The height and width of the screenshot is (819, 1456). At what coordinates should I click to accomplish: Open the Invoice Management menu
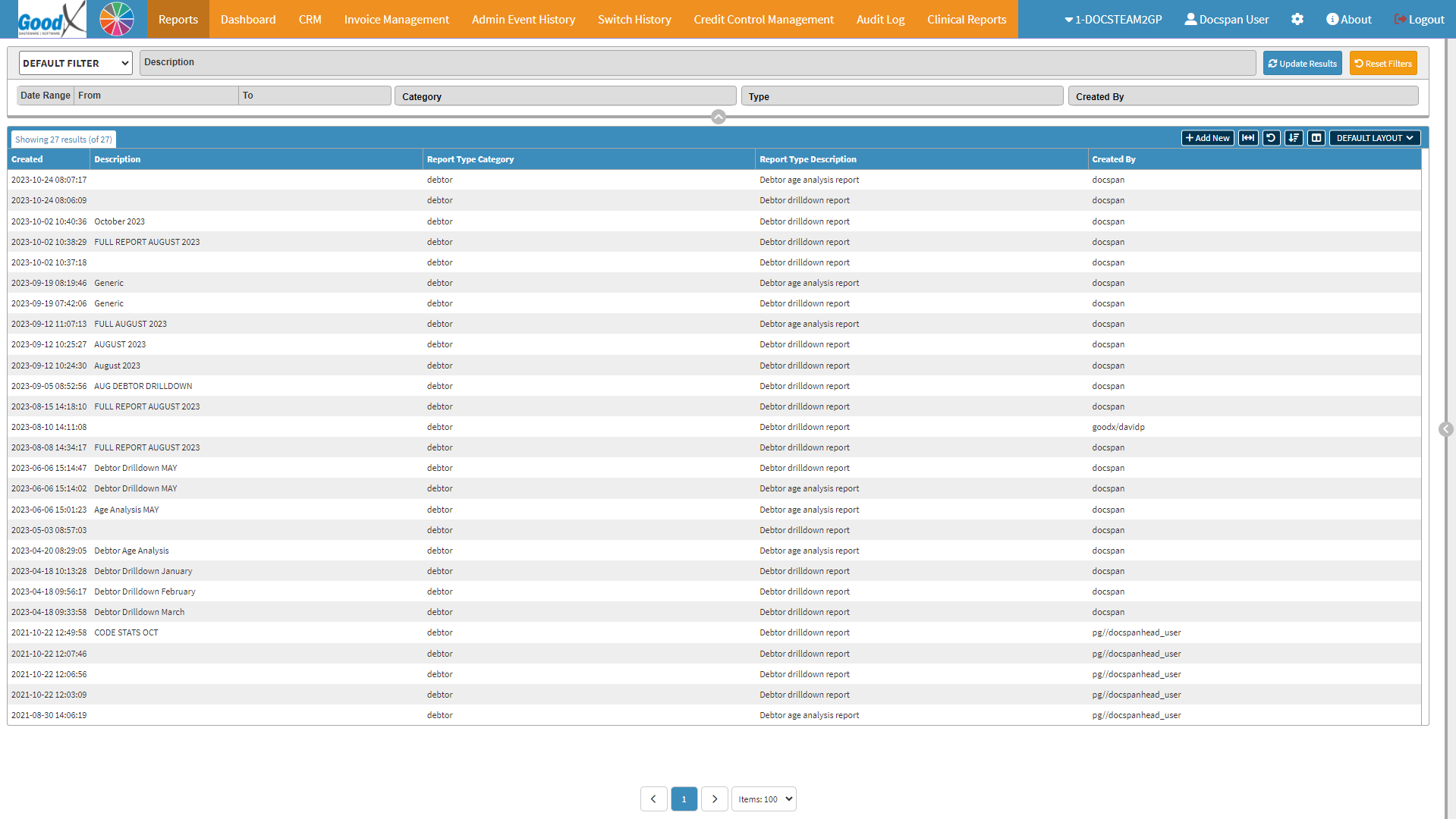(396, 20)
